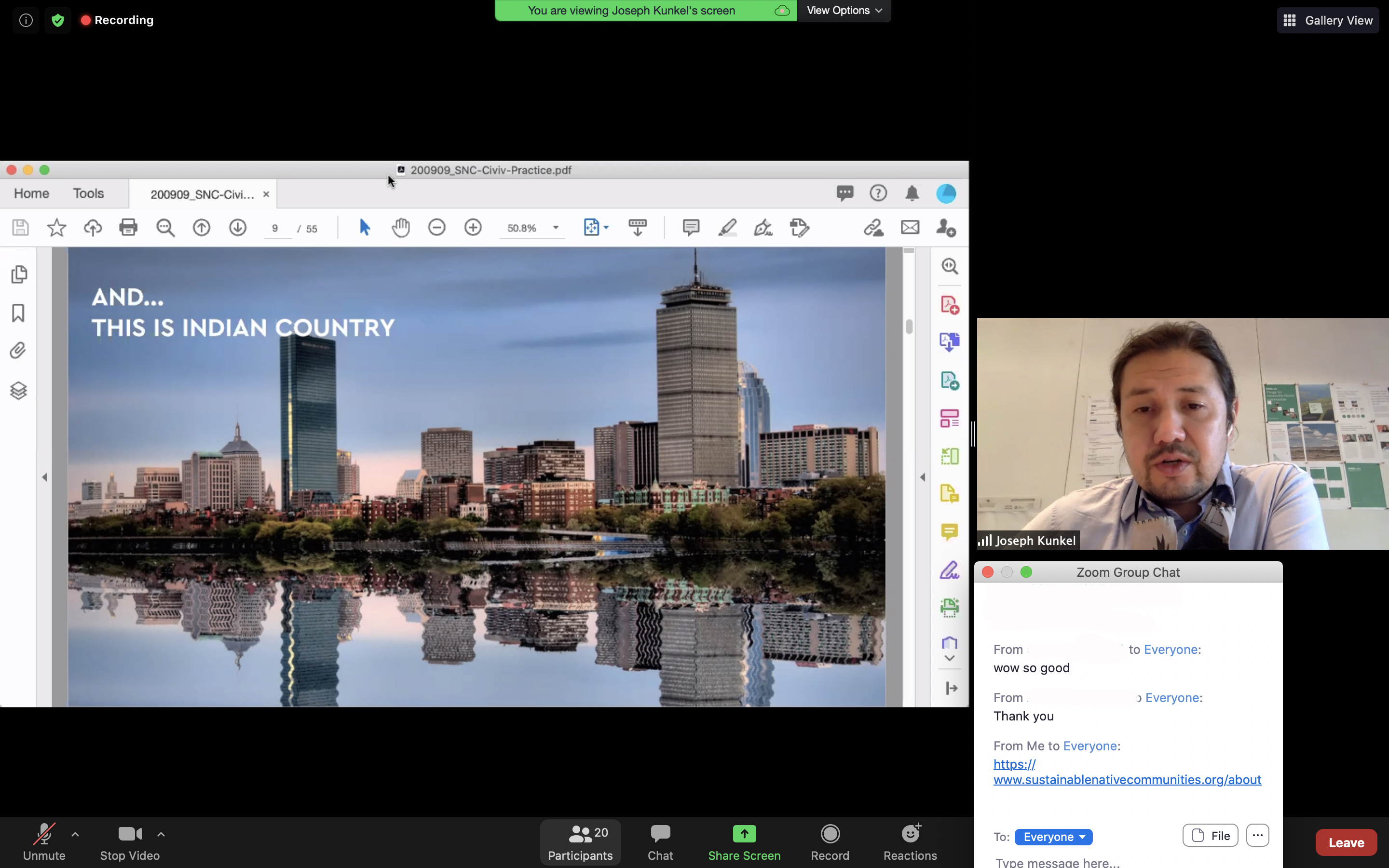Expand audio options arrow next to Unmute
Viewport: 1389px width, 868px height.
75,834
